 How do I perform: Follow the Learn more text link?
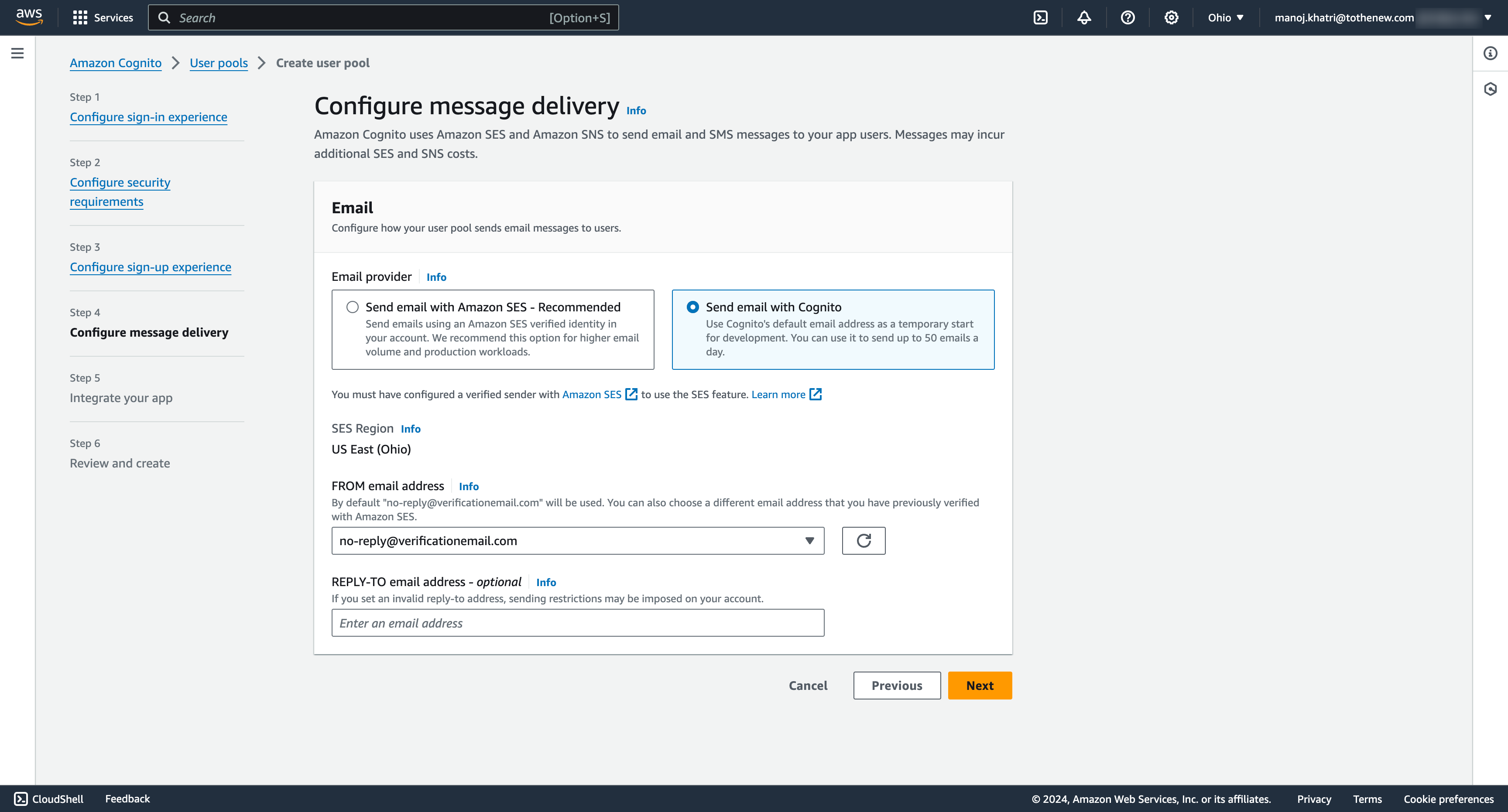pos(778,394)
